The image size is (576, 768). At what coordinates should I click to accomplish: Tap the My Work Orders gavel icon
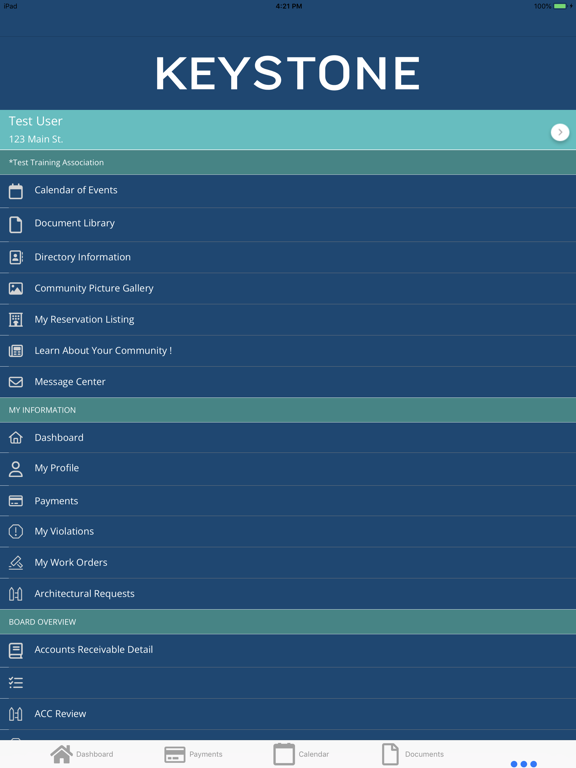pyautogui.click(x=16, y=563)
